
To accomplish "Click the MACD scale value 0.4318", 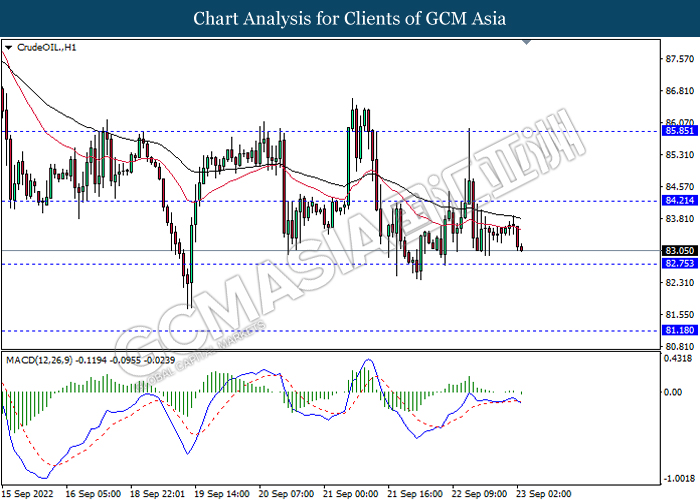I will click(678, 358).
